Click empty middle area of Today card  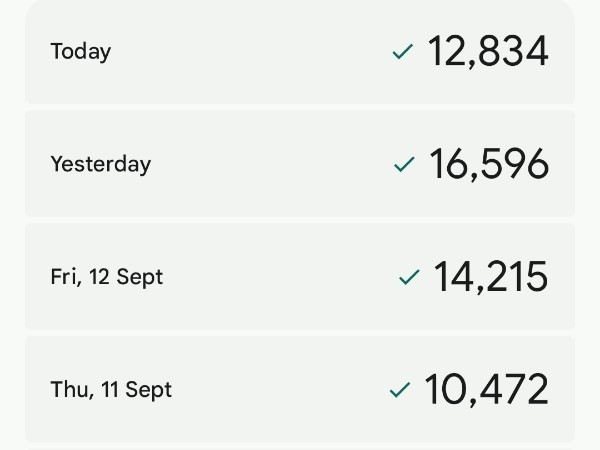point(260,52)
